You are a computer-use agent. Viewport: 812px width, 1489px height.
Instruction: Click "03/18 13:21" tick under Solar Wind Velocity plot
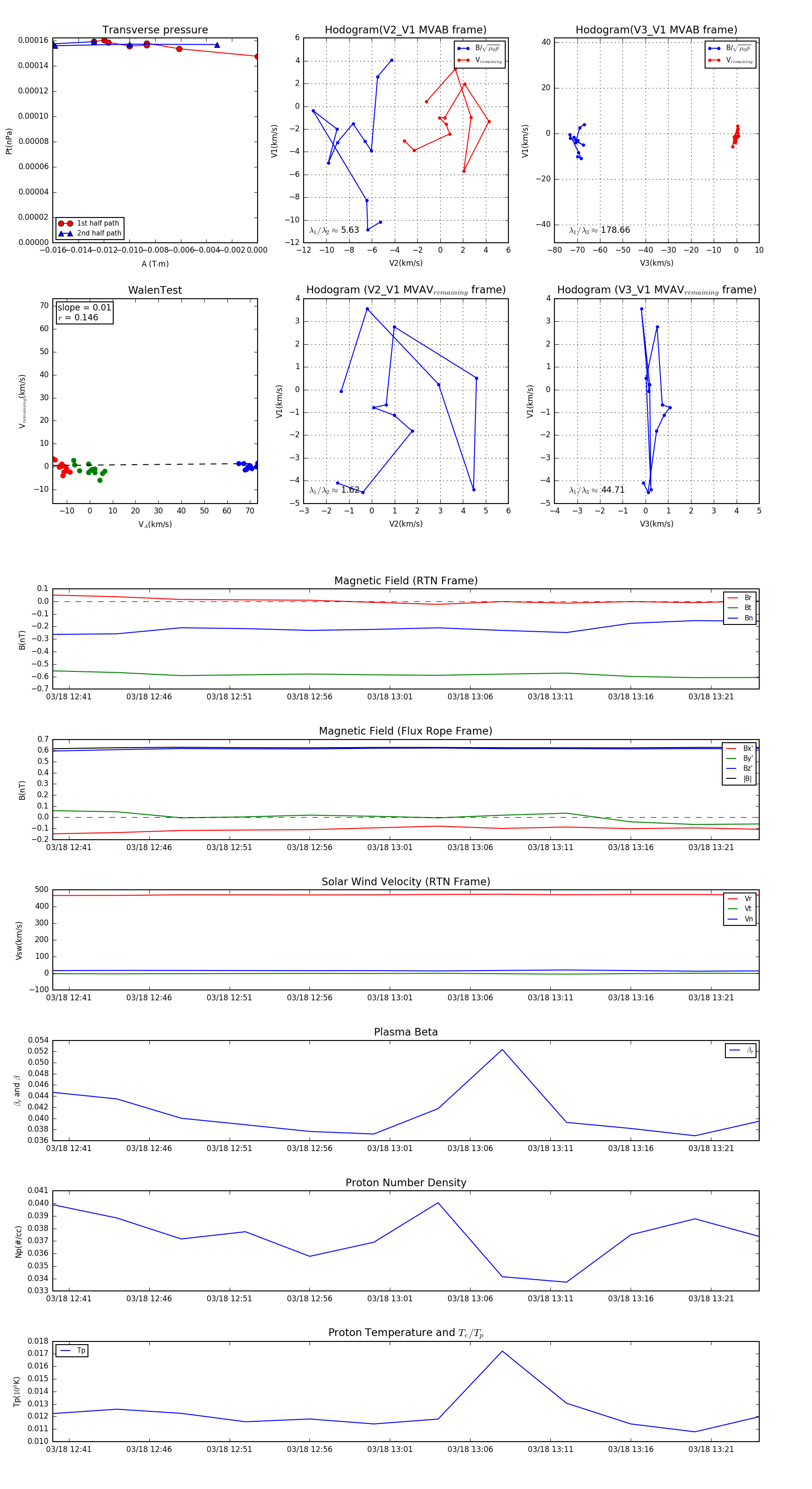click(x=711, y=998)
